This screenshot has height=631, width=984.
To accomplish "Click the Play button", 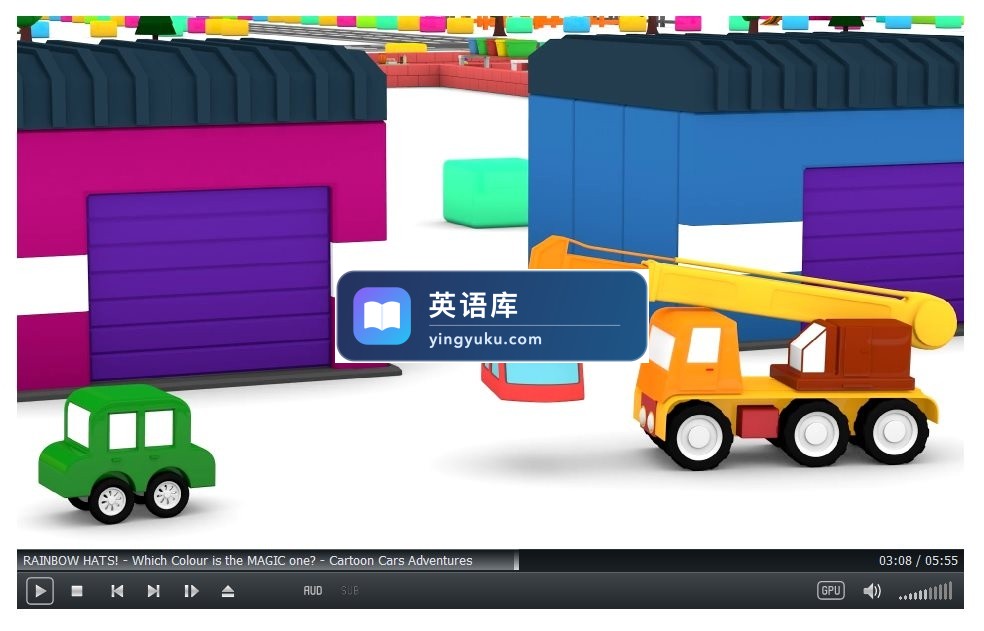I will [x=40, y=591].
